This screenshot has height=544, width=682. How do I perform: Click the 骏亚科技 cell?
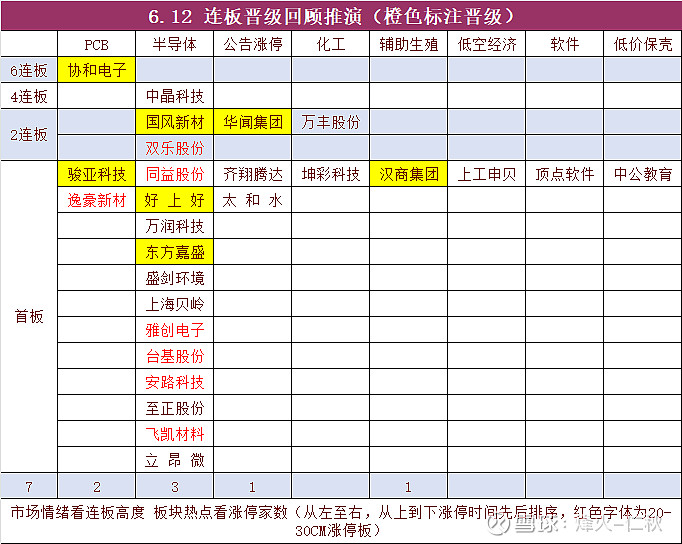point(97,174)
